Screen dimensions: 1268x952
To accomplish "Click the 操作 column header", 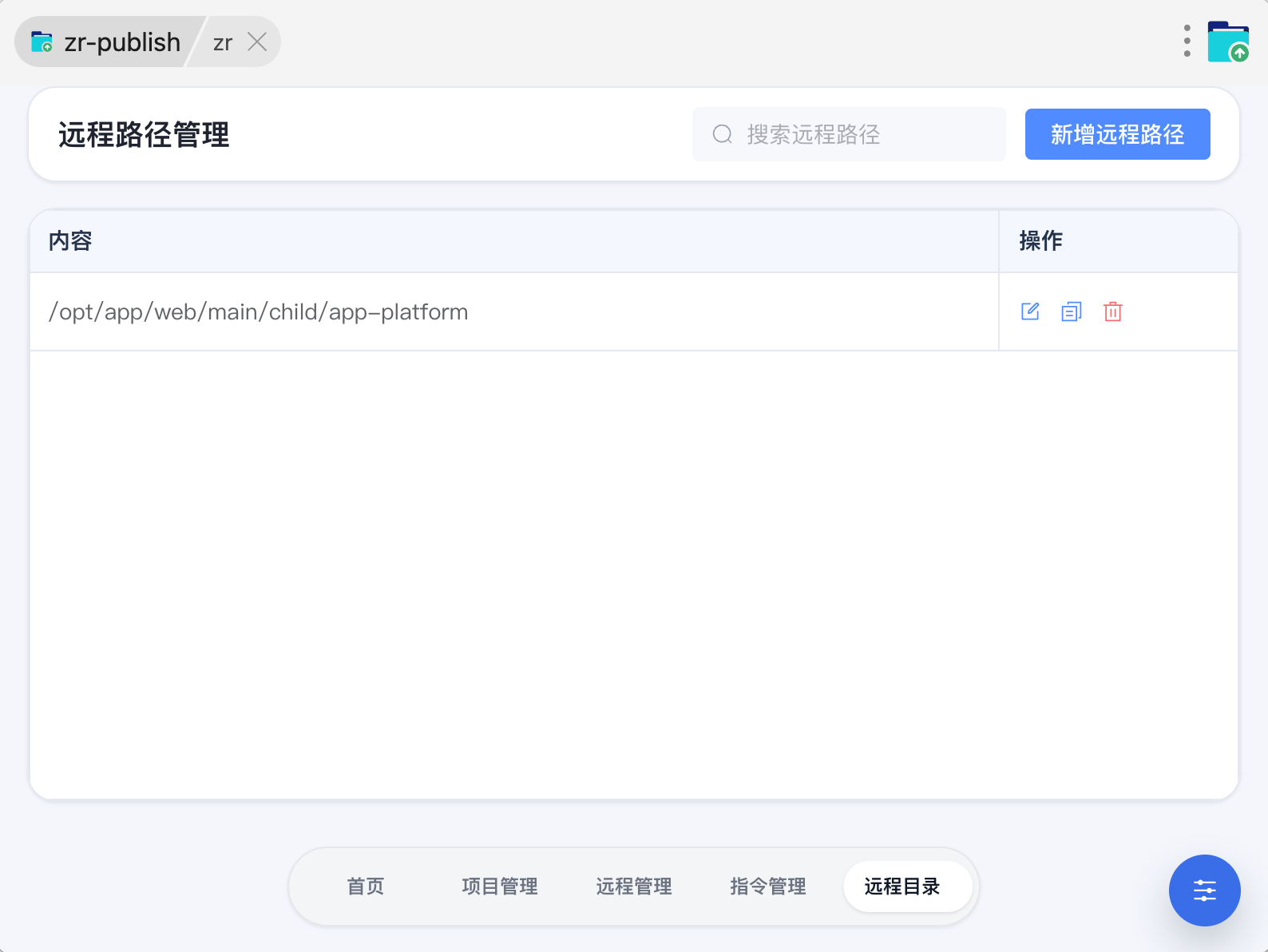I will click(x=1040, y=241).
